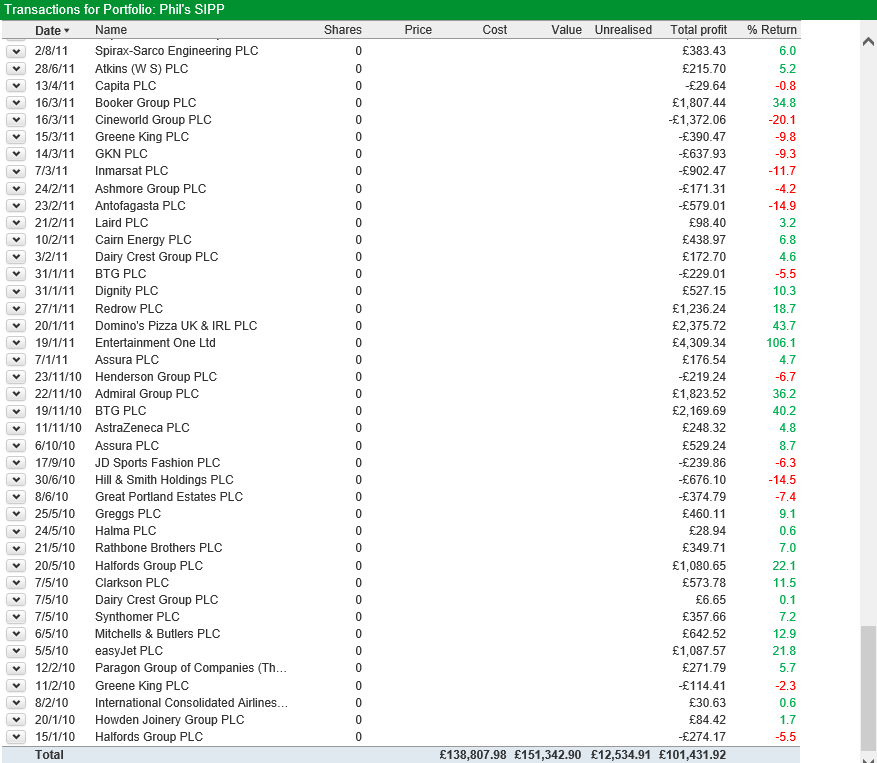This screenshot has width=877, height=763.
Task: Open the Admiral Group PLC row dropdown
Action: 16,394
